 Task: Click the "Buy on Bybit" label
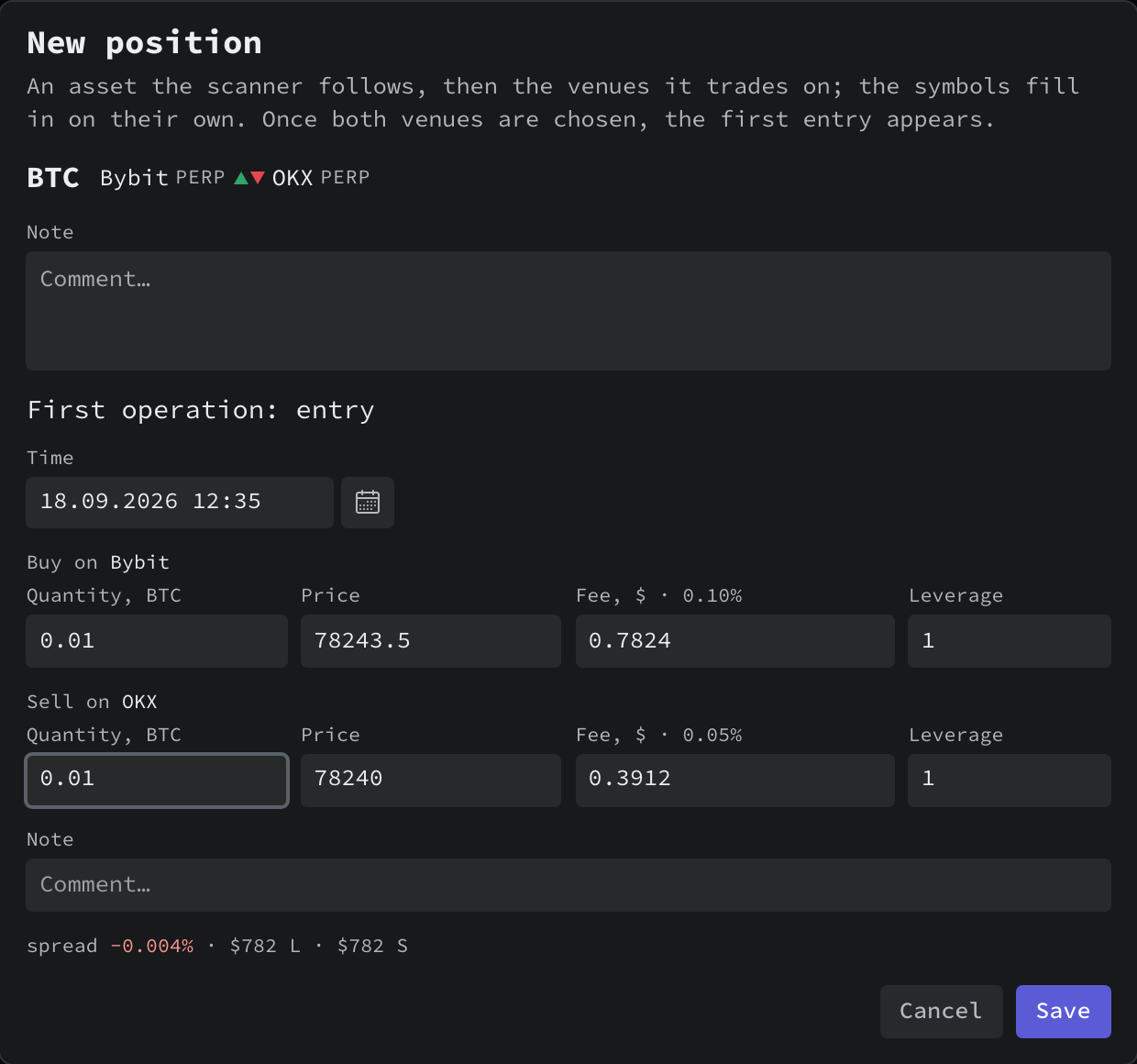point(98,562)
